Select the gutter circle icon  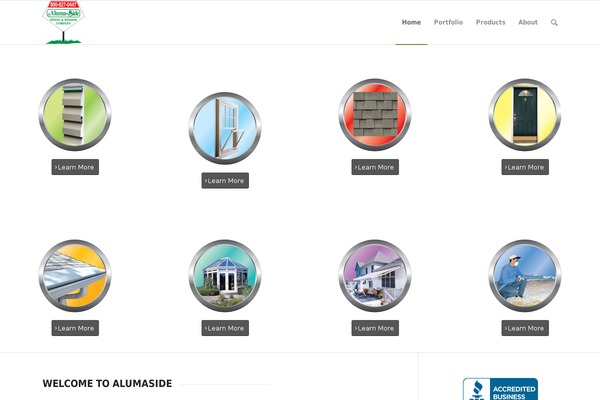point(75,276)
